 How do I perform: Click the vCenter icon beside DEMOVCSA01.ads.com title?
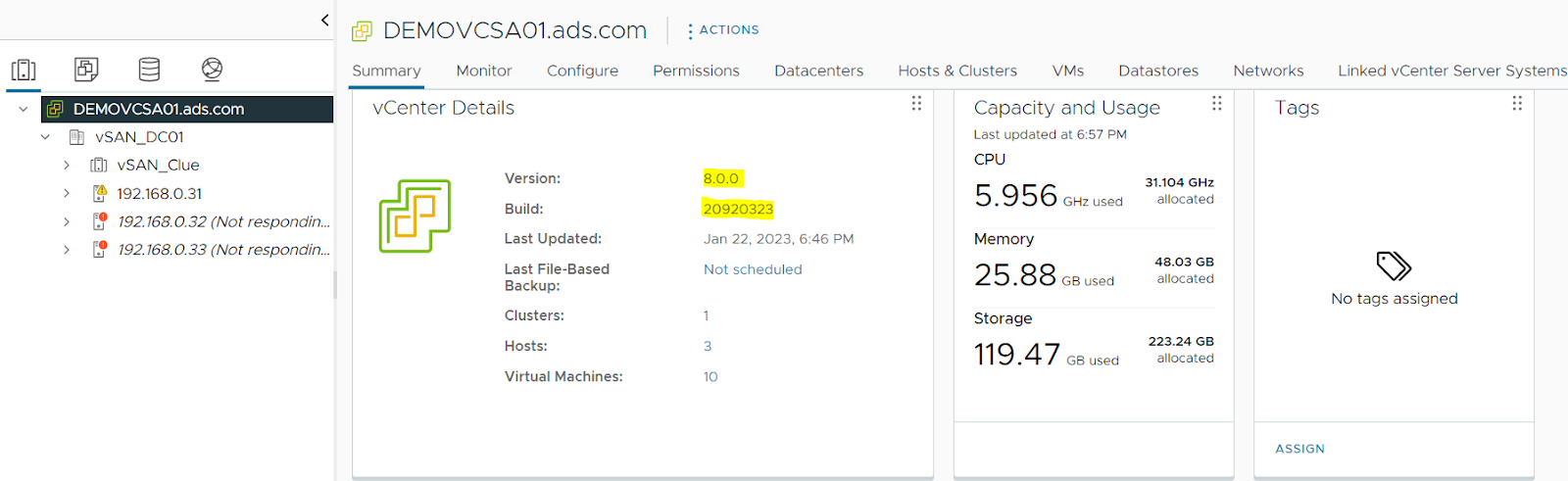(x=363, y=31)
